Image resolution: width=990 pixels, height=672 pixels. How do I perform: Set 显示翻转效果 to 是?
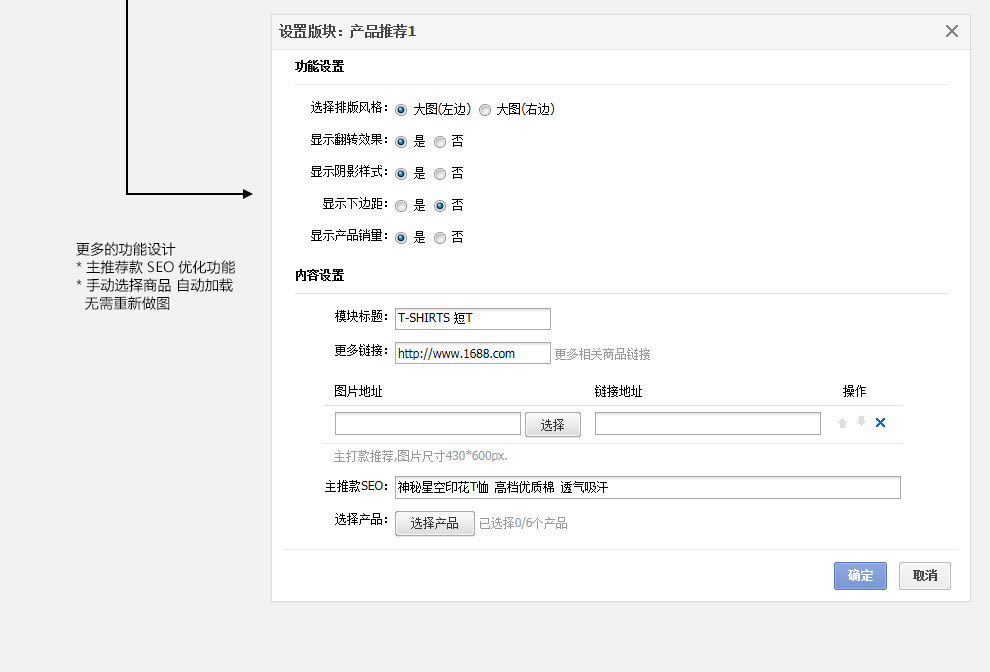[401, 142]
